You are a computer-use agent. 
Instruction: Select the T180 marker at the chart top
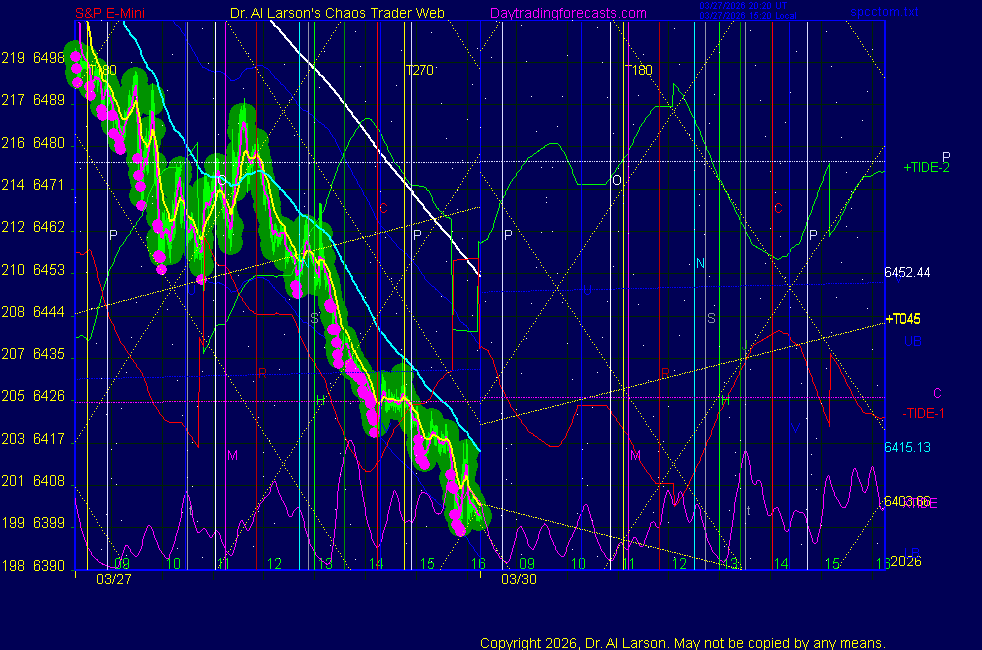pyautogui.click(x=638, y=71)
